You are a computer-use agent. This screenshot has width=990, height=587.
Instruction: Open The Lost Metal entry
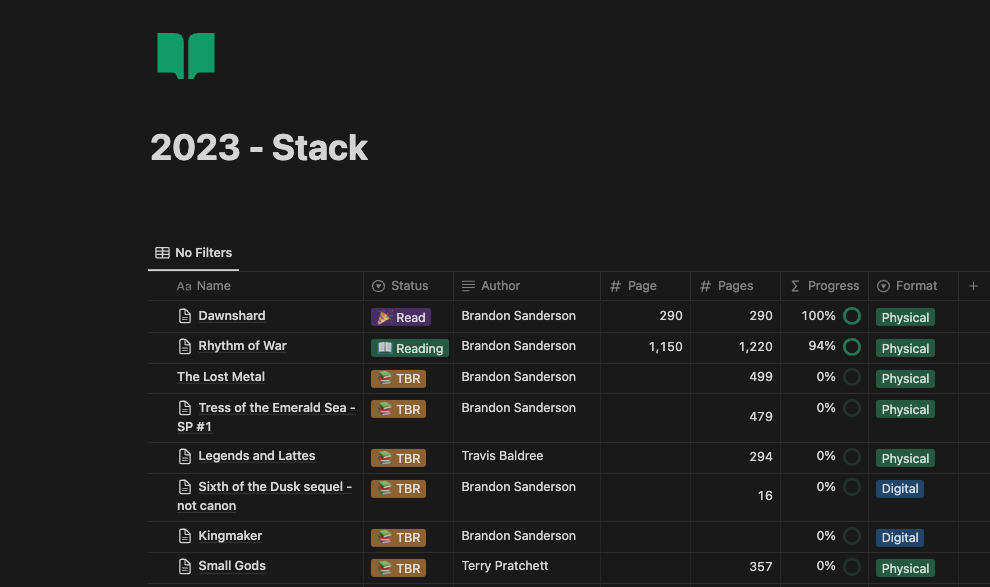coord(221,377)
